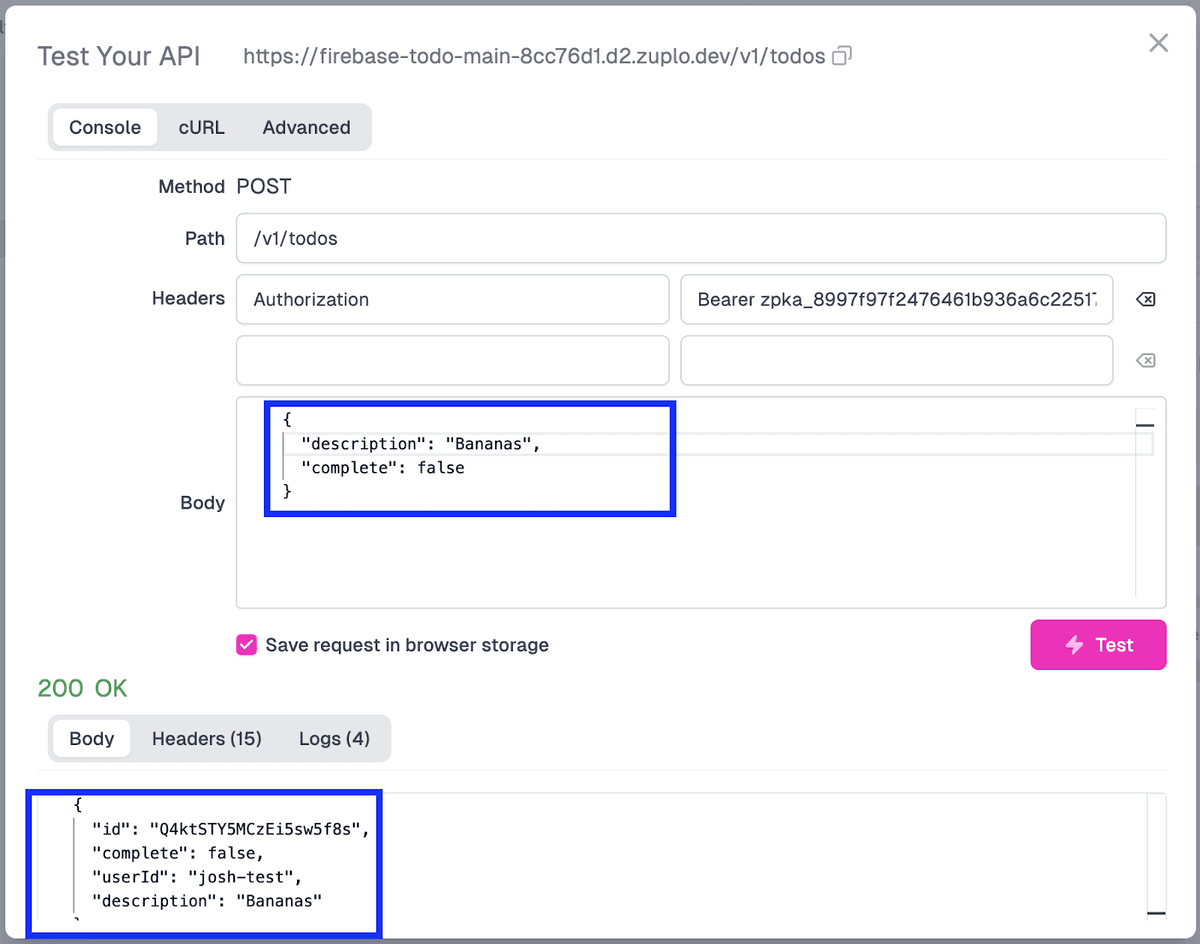
Task: Click the Path input showing /v1/todos
Action: tap(700, 238)
